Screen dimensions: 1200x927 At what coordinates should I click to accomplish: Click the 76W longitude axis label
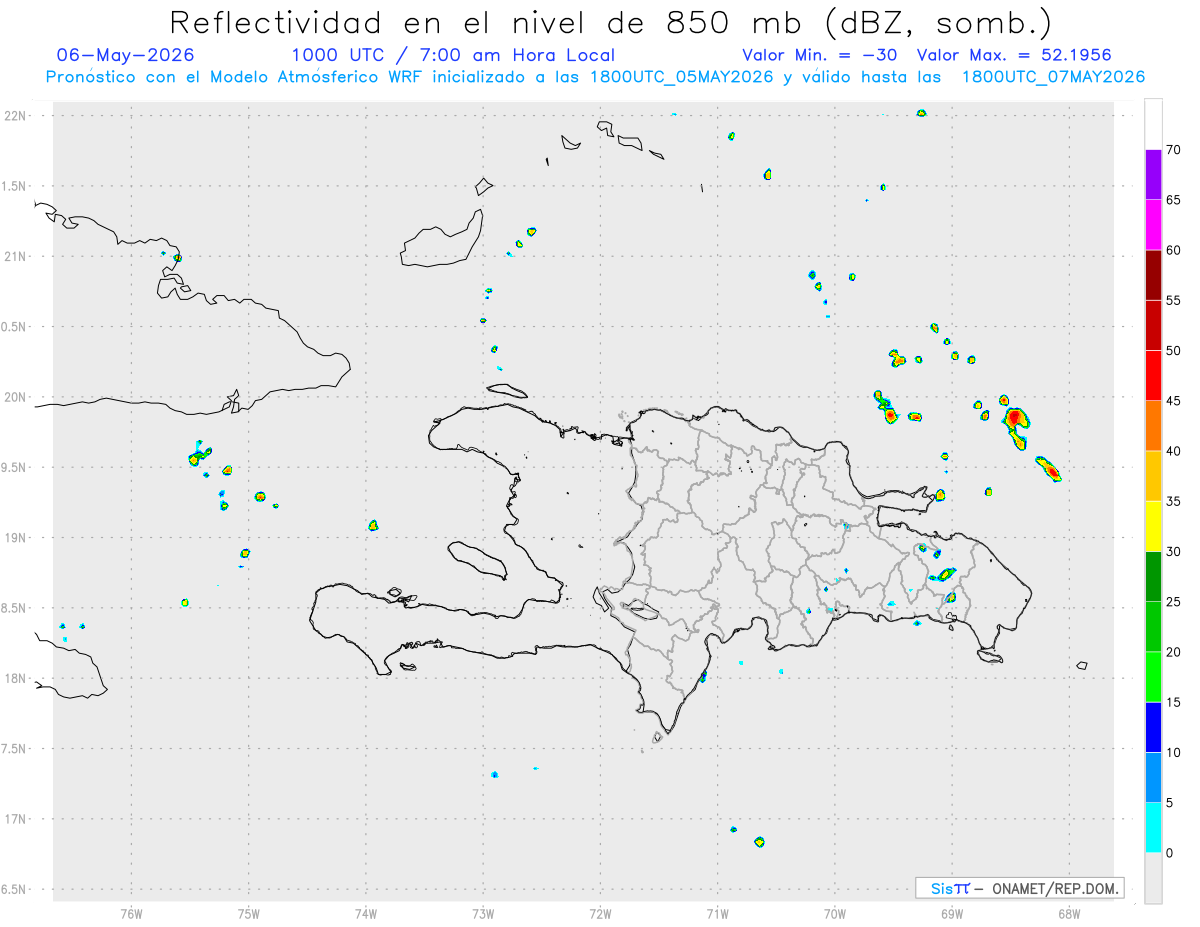pyautogui.click(x=131, y=913)
